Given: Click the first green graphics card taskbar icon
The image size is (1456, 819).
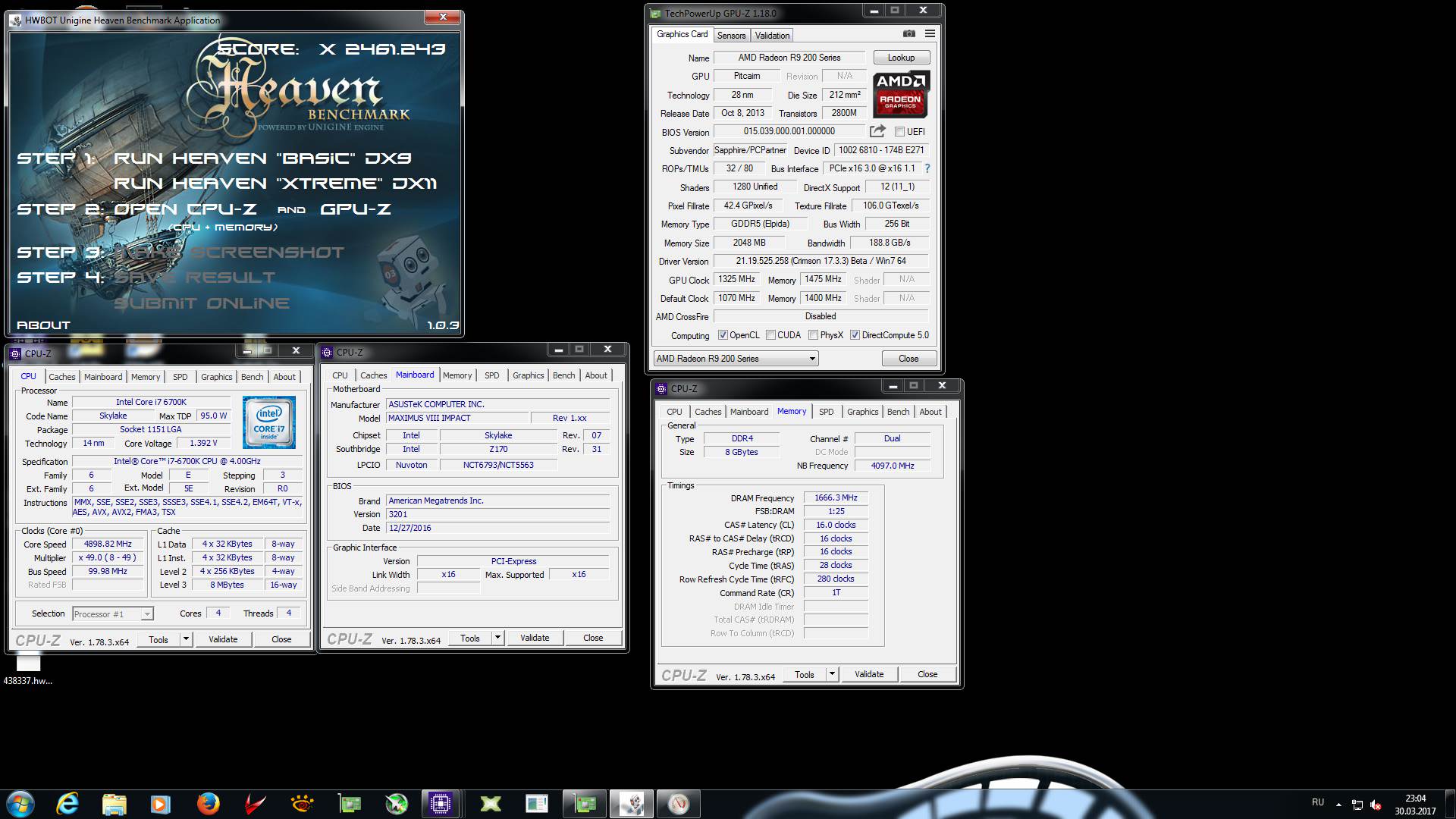Looking at the screenshot, I should (349, 804).
